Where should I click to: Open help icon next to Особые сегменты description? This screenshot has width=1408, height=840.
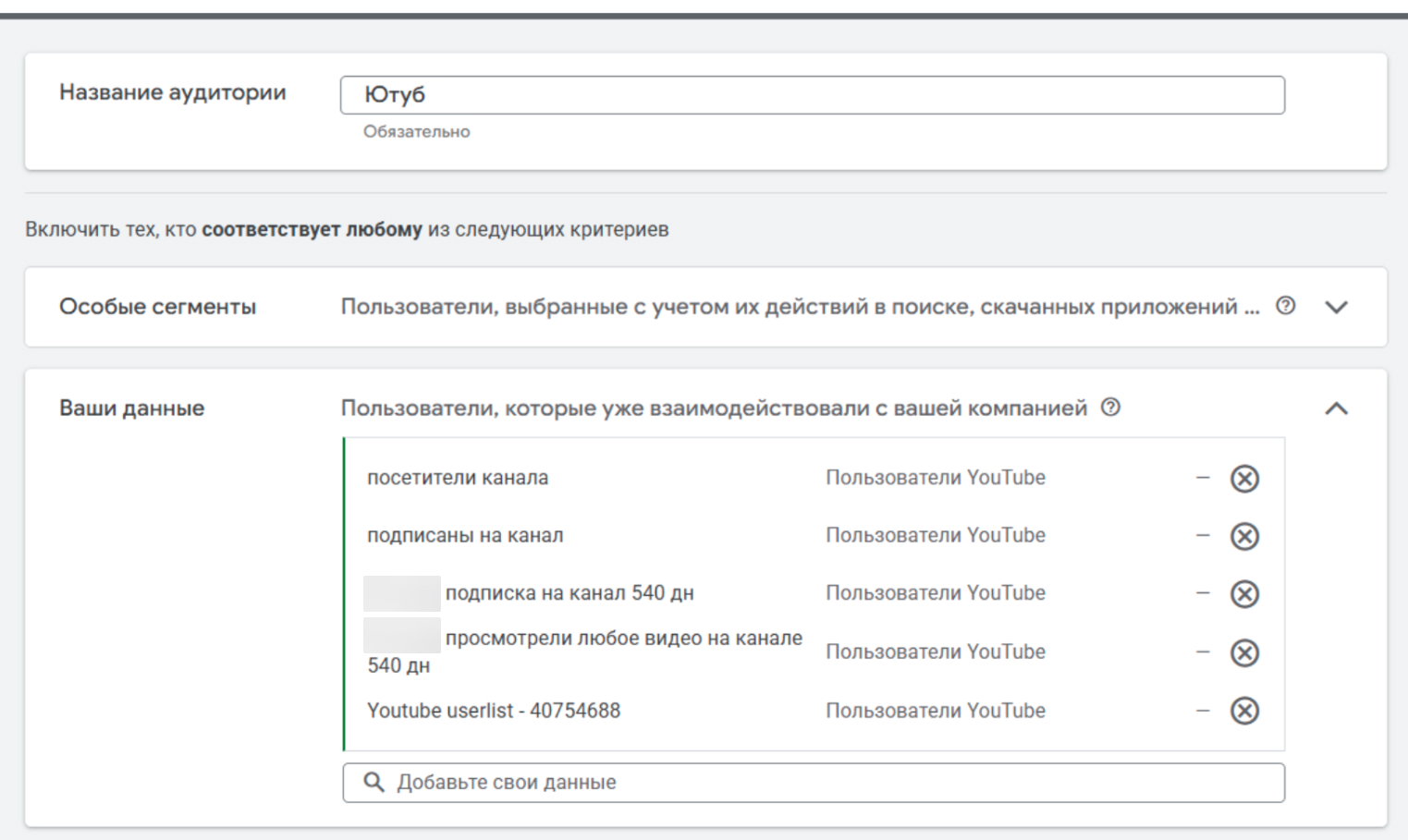(1285, 306)
